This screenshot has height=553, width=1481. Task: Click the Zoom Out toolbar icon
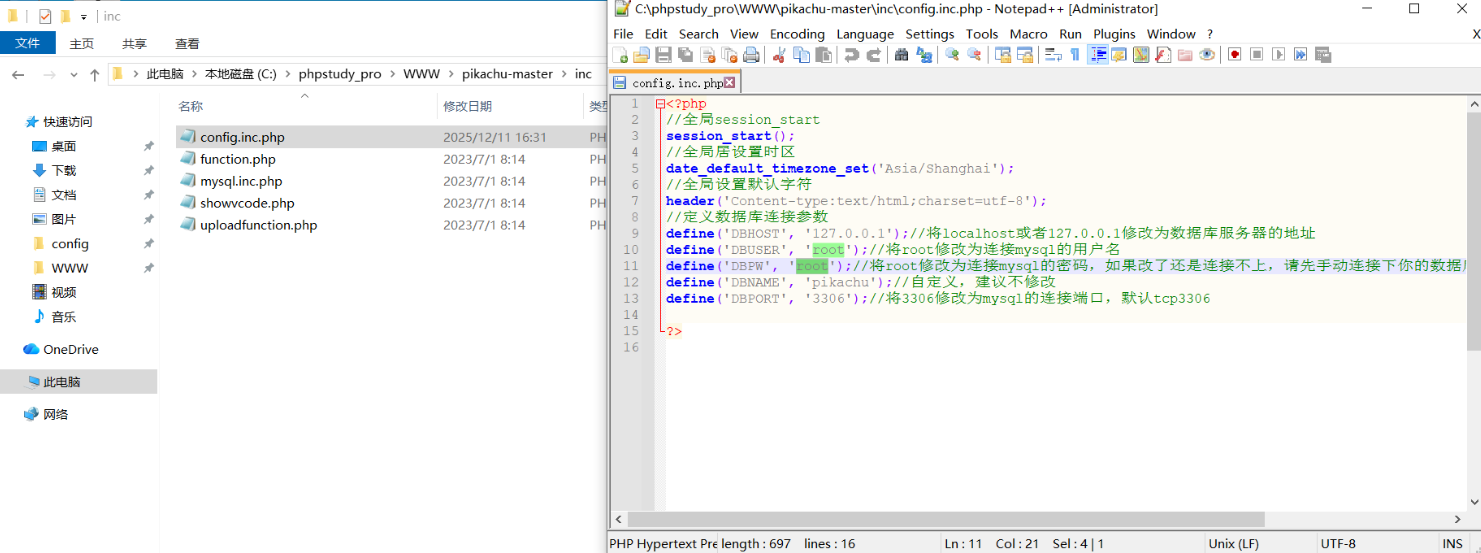pyautogui.click(x=974, y=55)
